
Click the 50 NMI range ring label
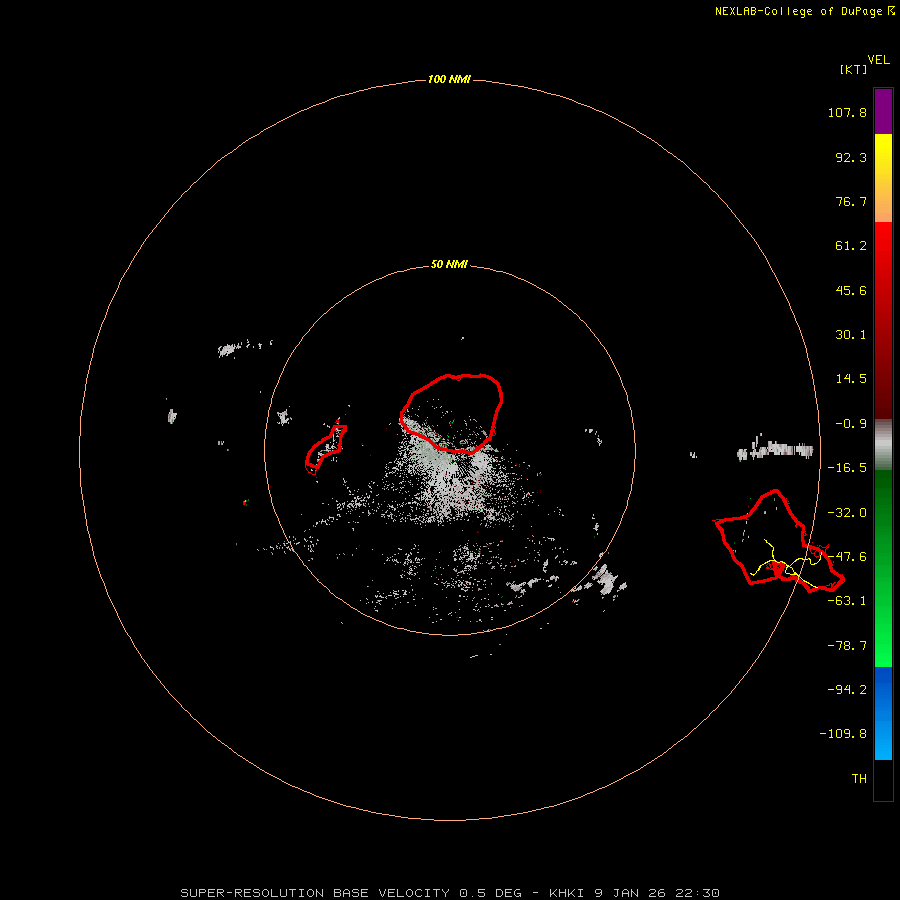(x=449, y=264)
